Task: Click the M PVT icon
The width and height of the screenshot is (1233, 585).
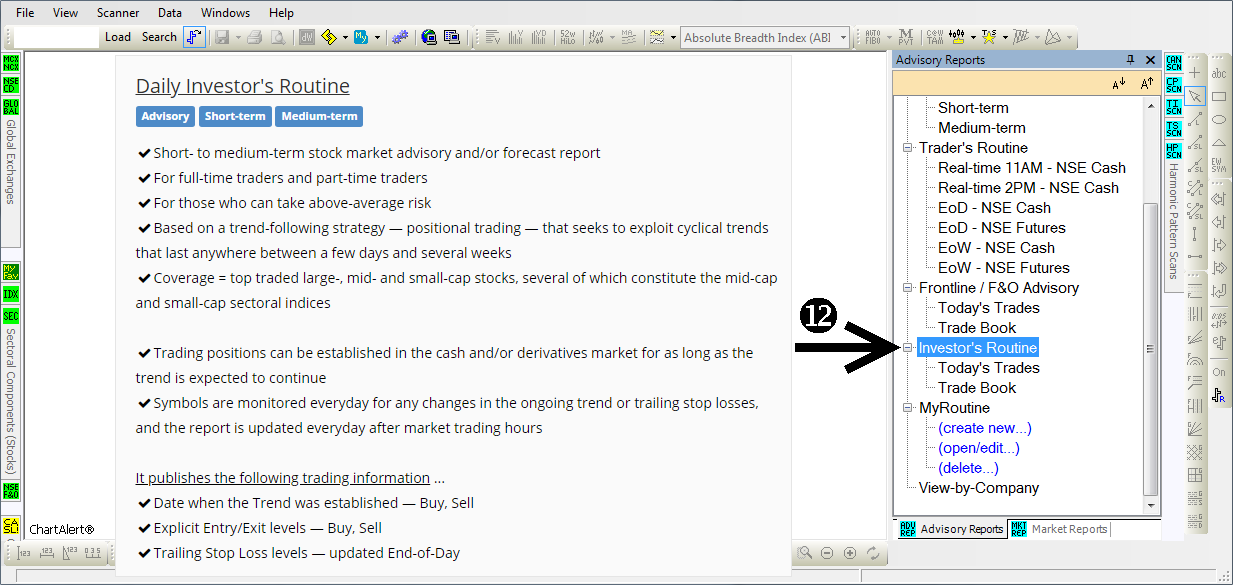Action: [x=907, y=37]
